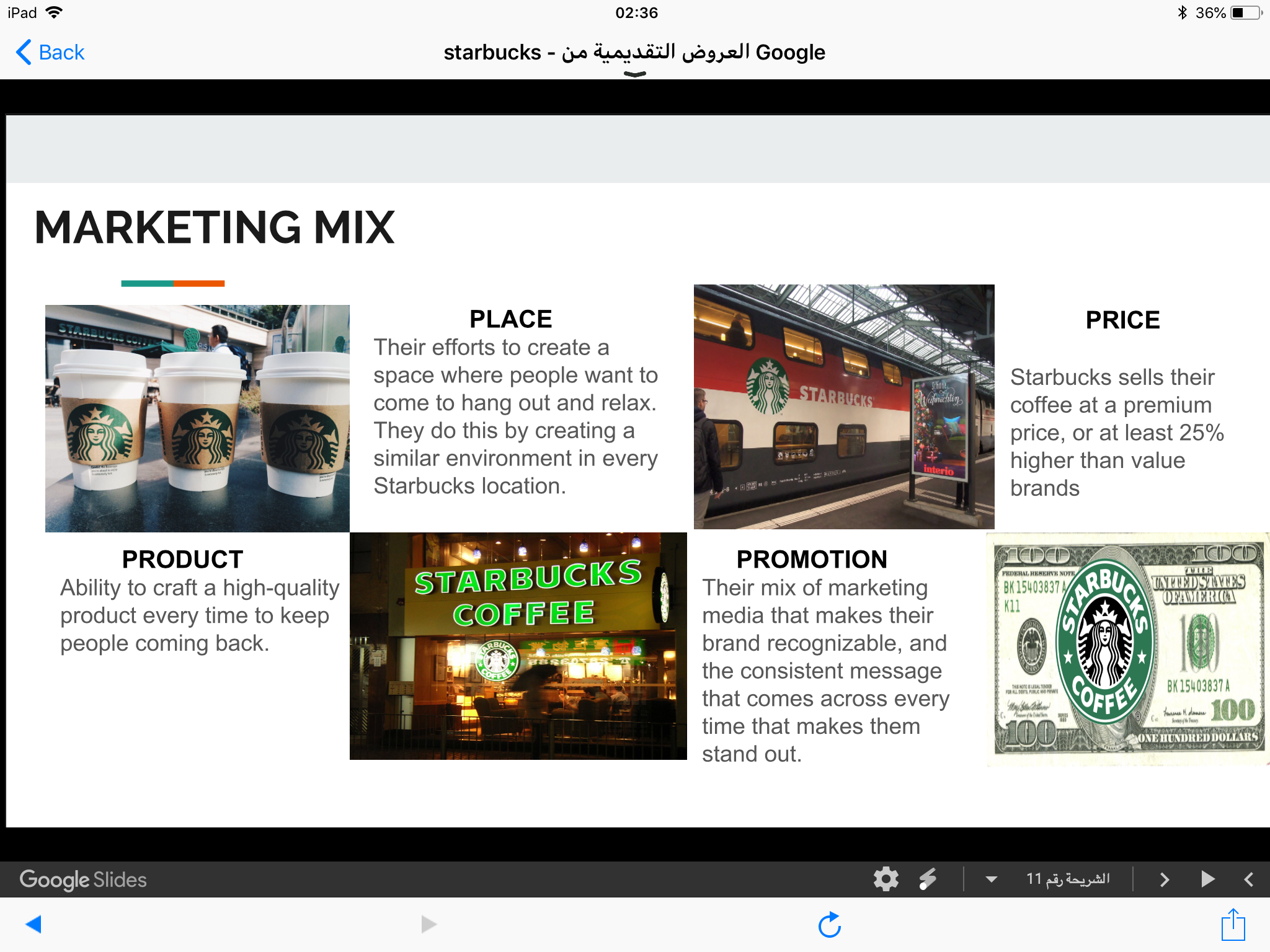Select the PROMOTION heading
The image size is (1270, 952).
click(x=812, y=559)
